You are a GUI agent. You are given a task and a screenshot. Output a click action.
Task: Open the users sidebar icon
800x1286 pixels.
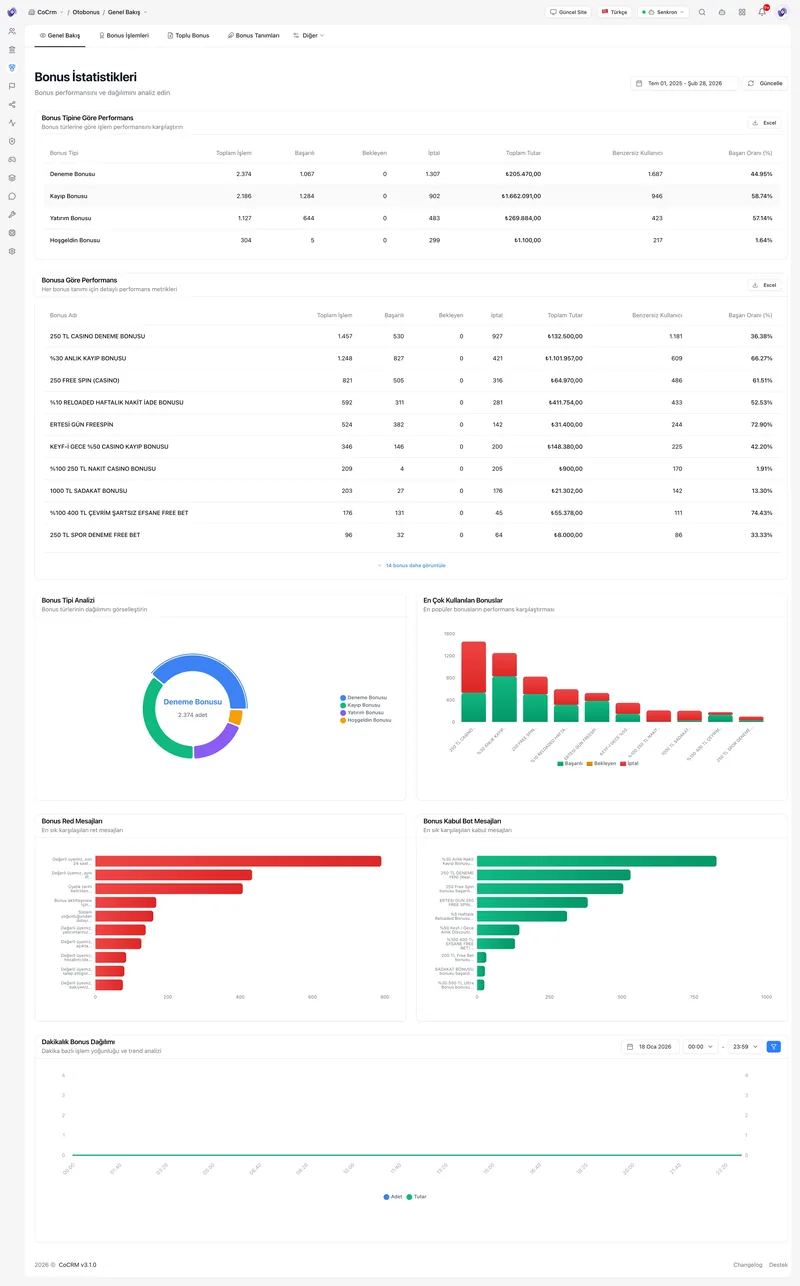[12, 31]
